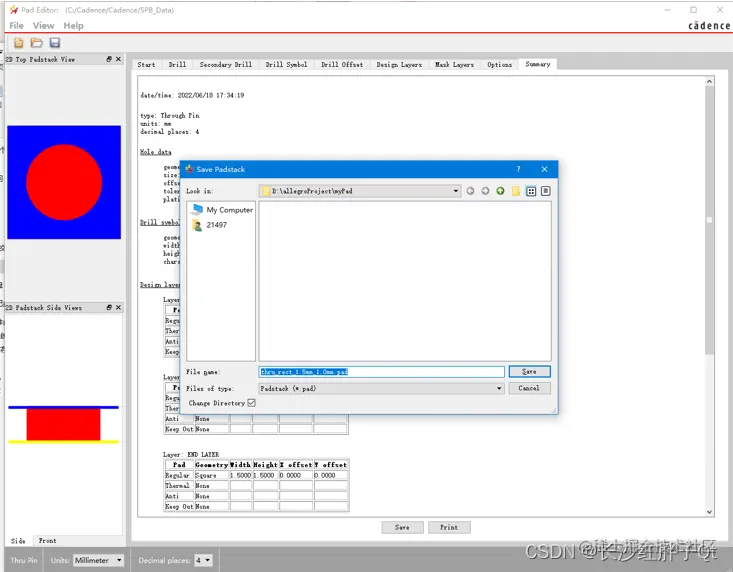Click the summary vertical scrollbar

pos(710,220)
